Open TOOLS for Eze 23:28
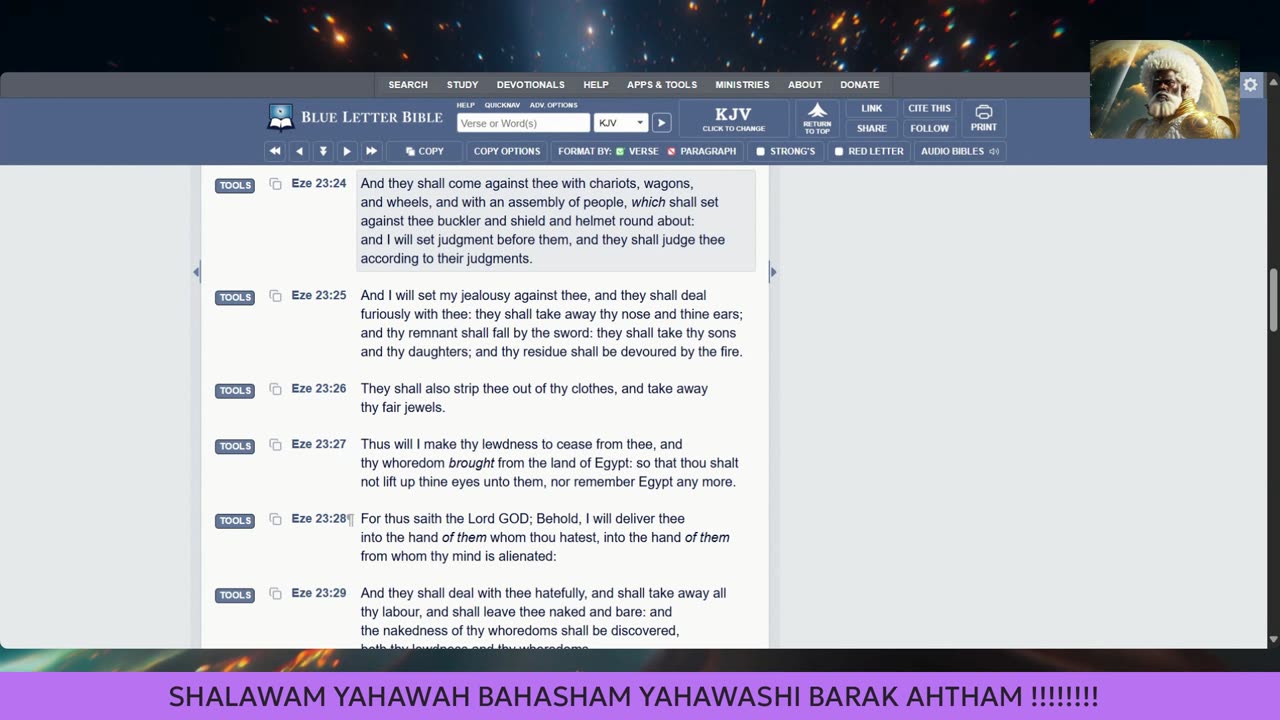Screen dimensions: 1280x720 tap(235, 520)
